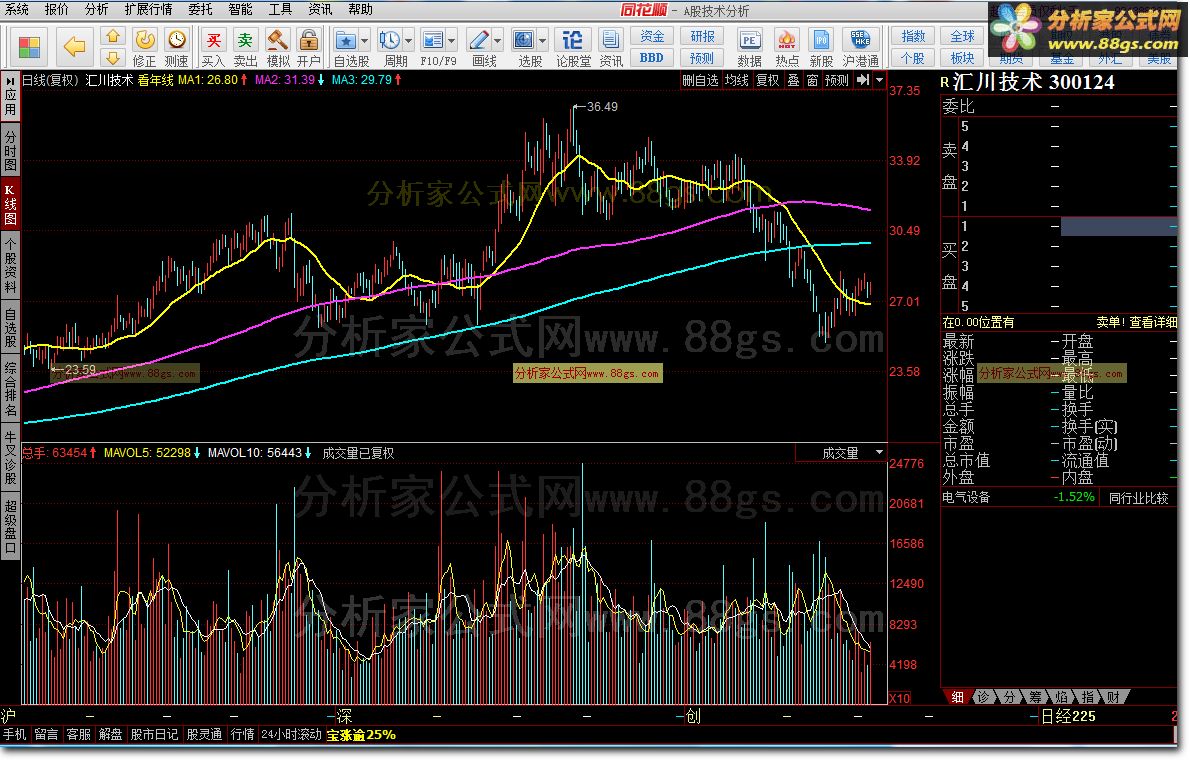Open F10/F9 company info icon

[433, 47]
